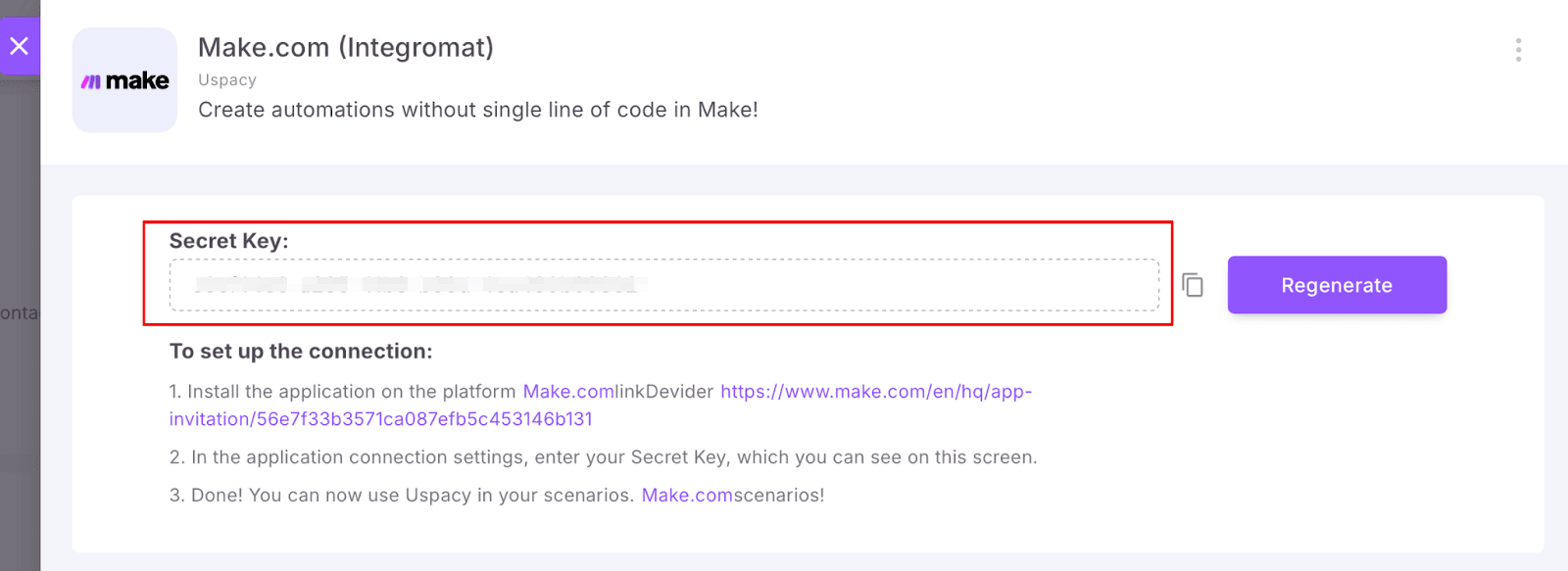Close the Make.com integration panel
The width and height of the screenshot is (1568, 571).
click(19, 46)
